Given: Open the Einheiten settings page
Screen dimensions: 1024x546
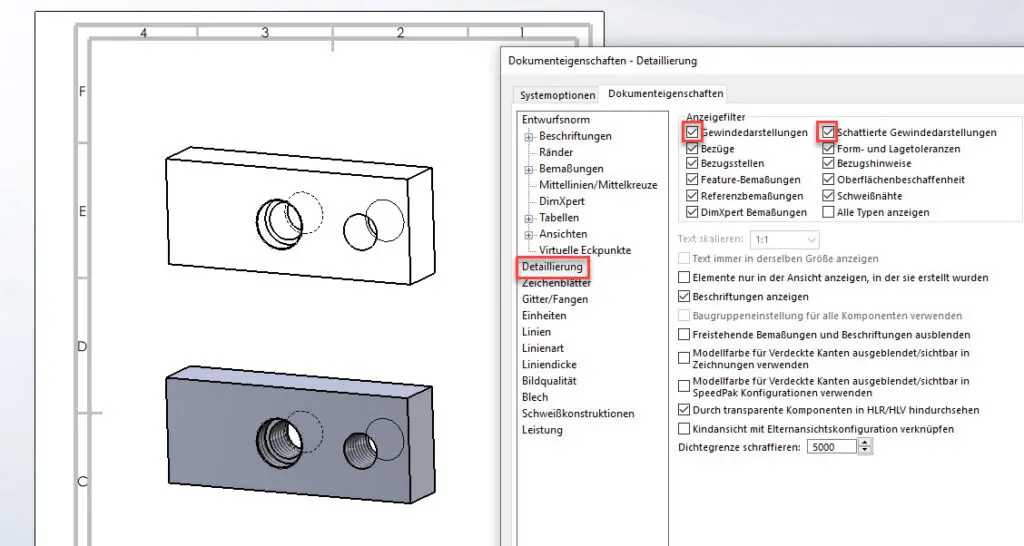Looking at the screenshot, I should 544,316.
